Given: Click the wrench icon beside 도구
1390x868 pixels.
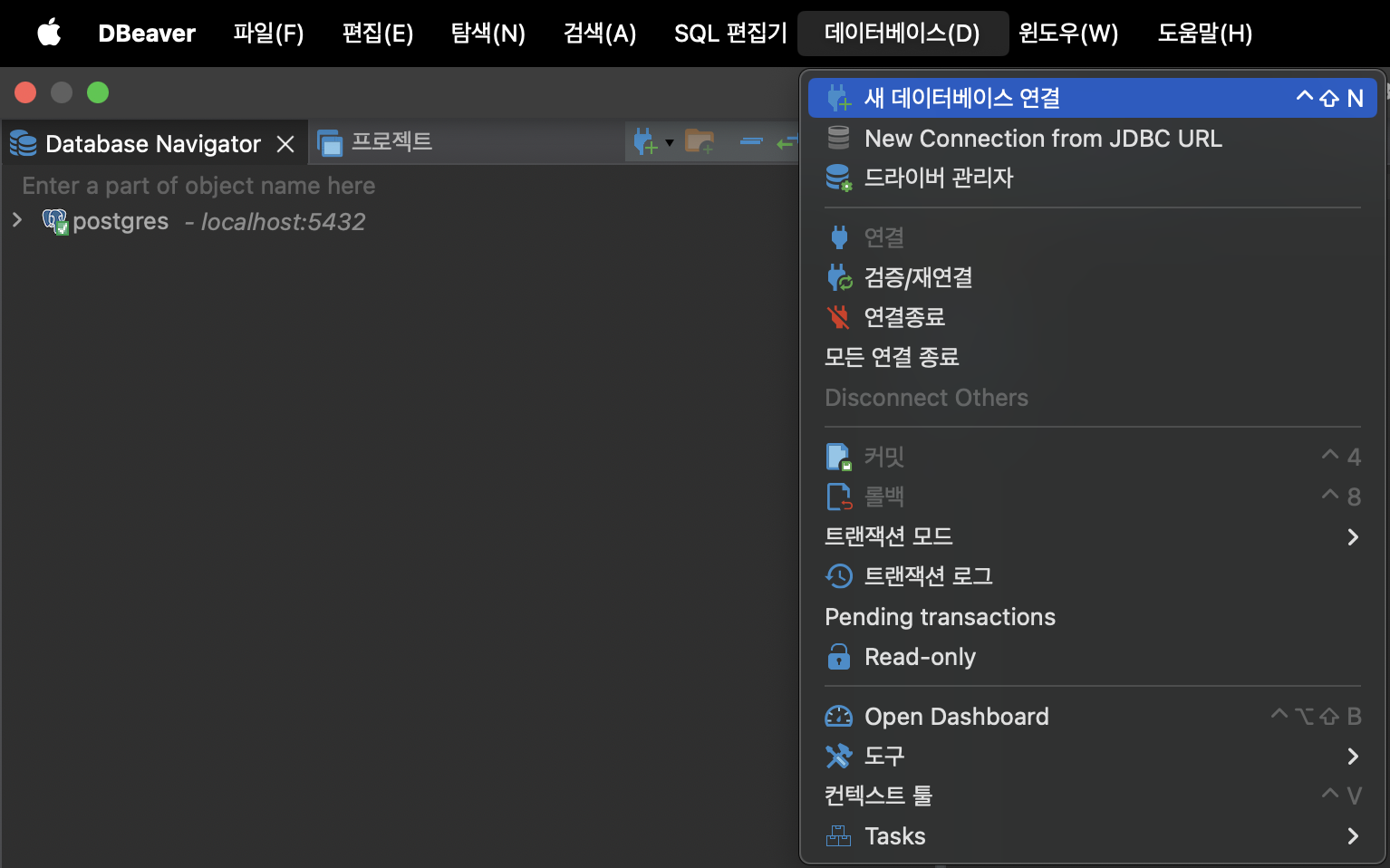Looking at the screenshot, I should (839, 756).
